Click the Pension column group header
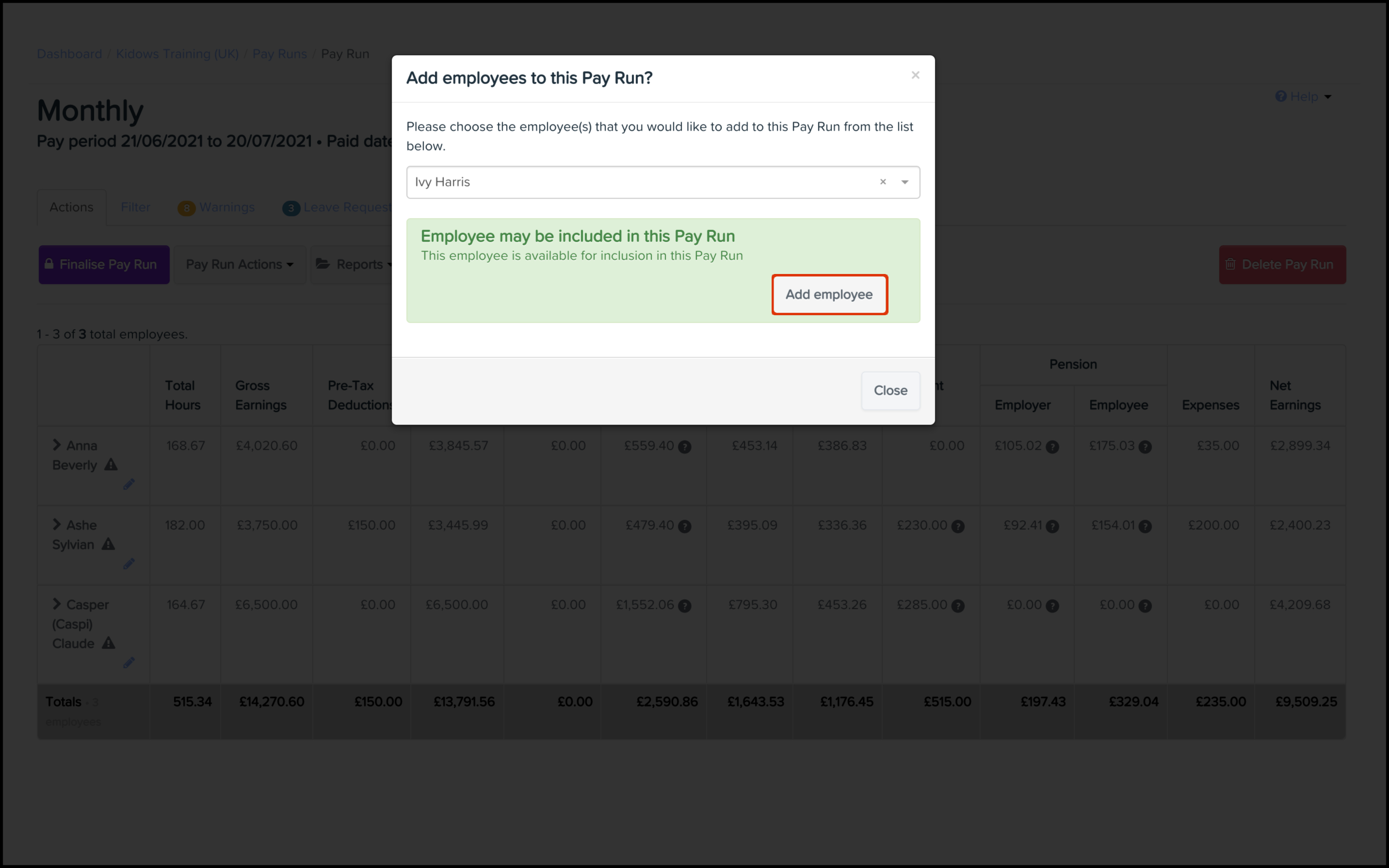Screen dimensions: 1389x868 (1073, 364)
